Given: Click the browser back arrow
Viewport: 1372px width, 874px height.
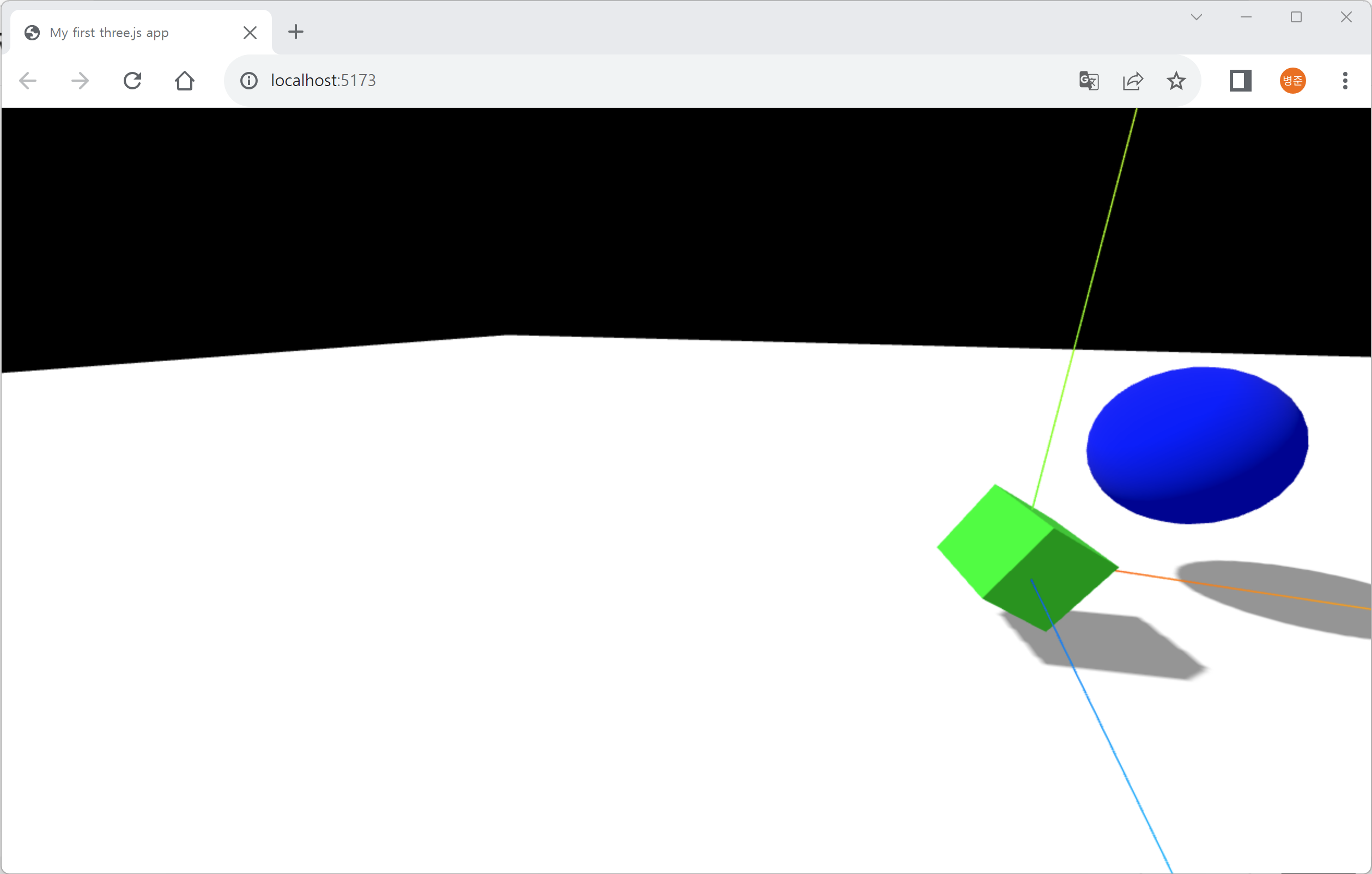Looking at the screenshot, I should pos(28,80).
